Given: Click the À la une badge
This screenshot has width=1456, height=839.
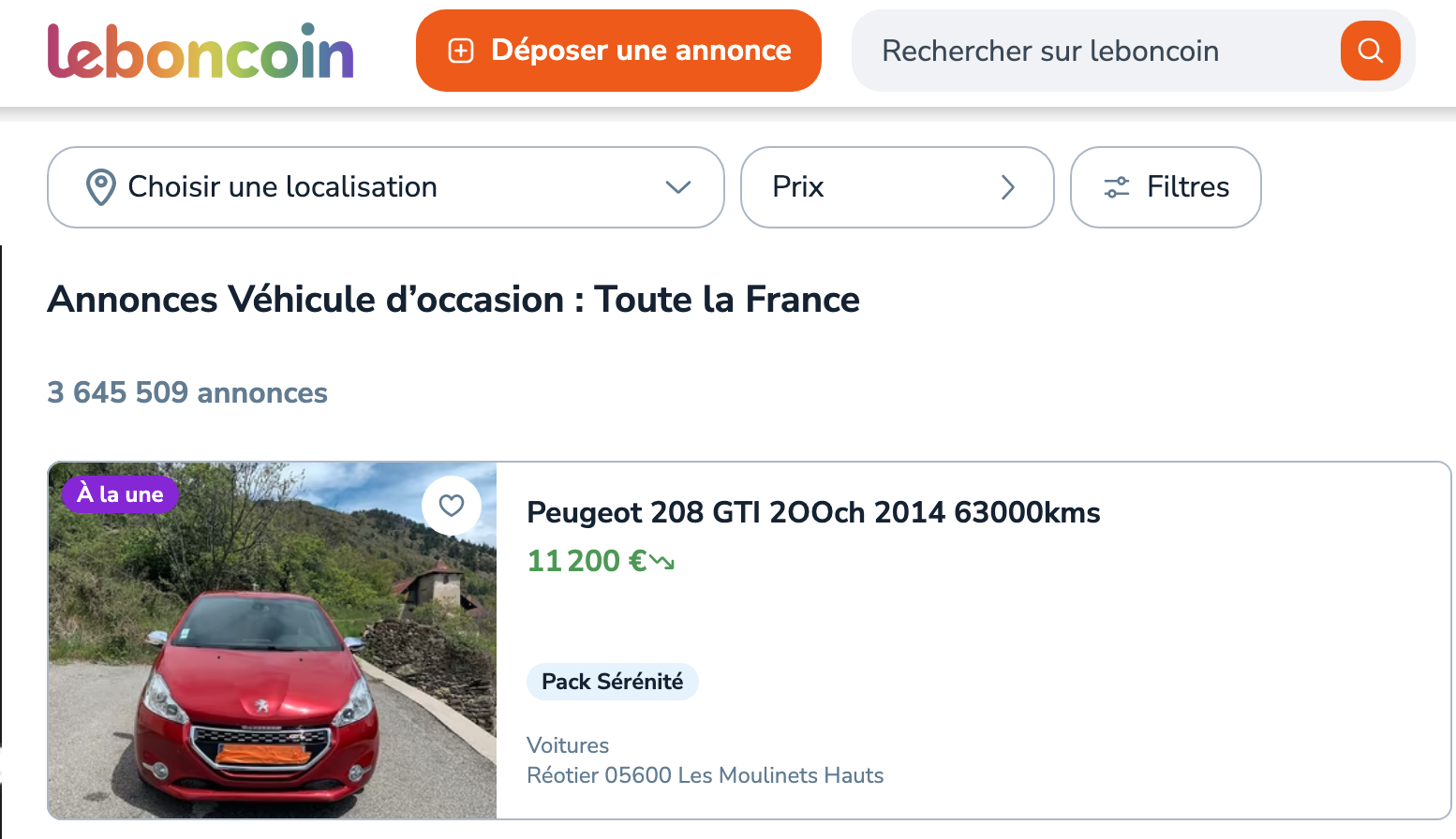Looking at the screenshot, I should [x=120, y=494].
